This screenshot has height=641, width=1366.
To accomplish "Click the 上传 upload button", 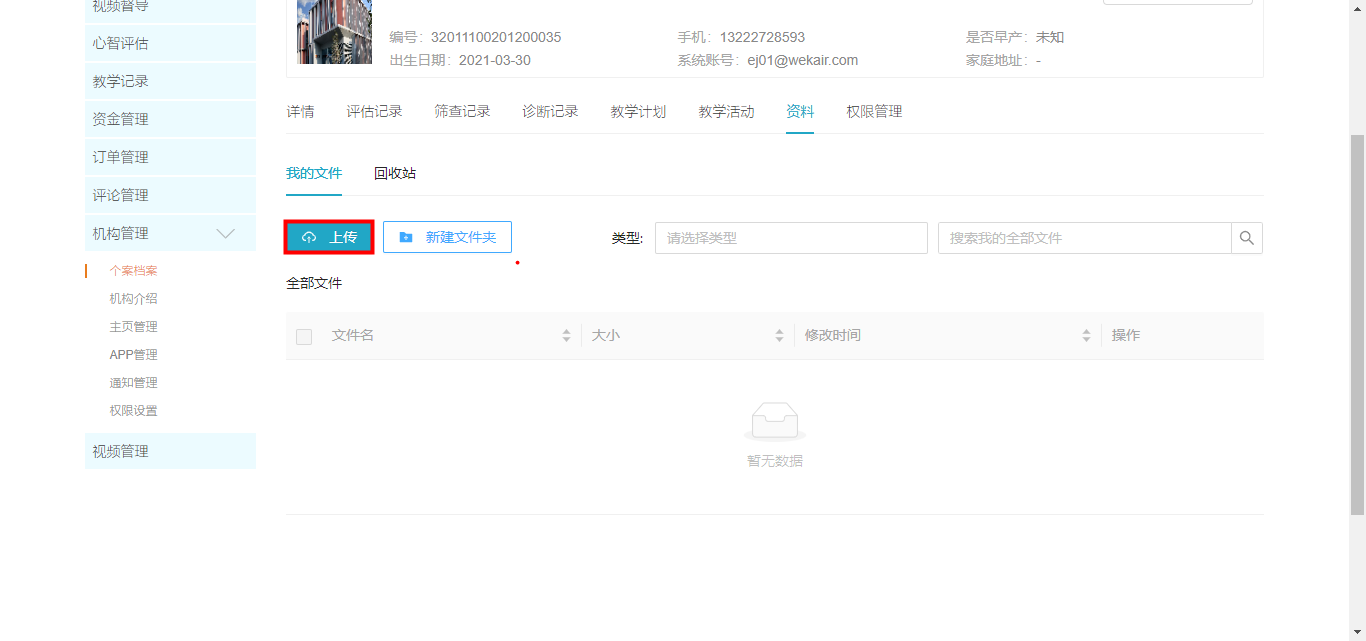I will [x=329, y=237].
